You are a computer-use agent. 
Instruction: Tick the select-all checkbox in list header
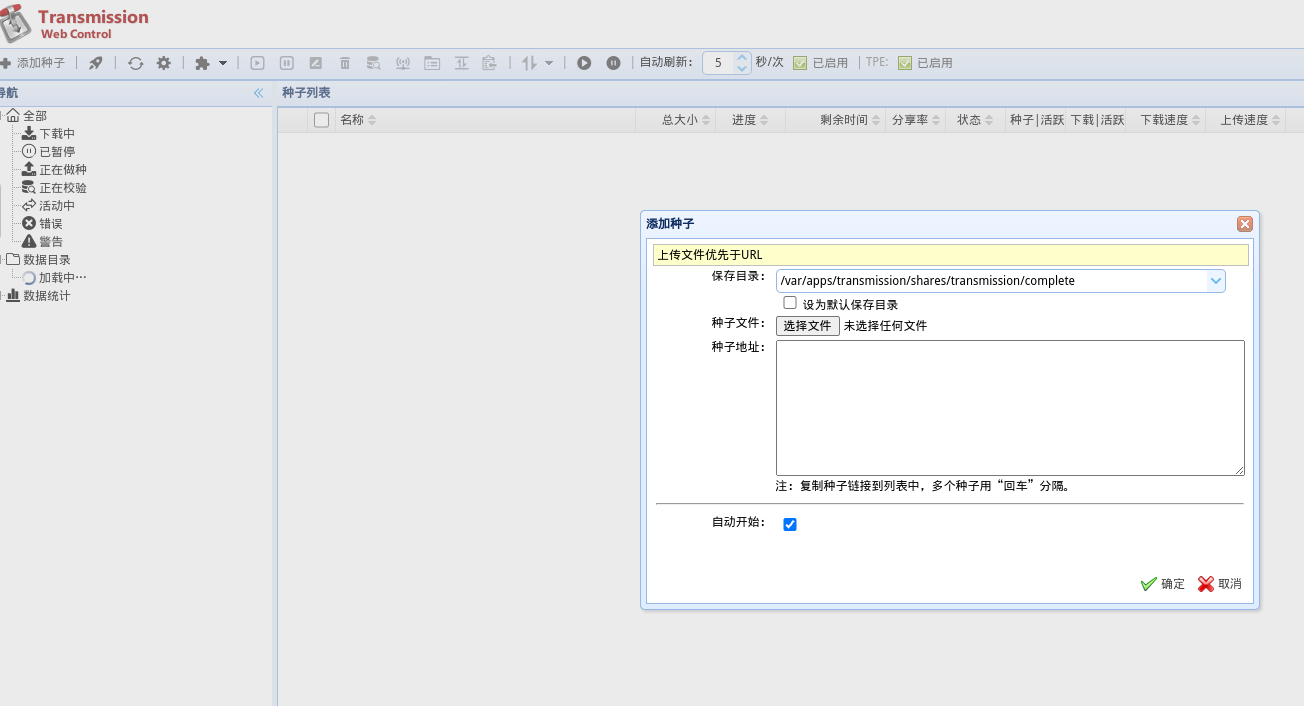(321, 120)
